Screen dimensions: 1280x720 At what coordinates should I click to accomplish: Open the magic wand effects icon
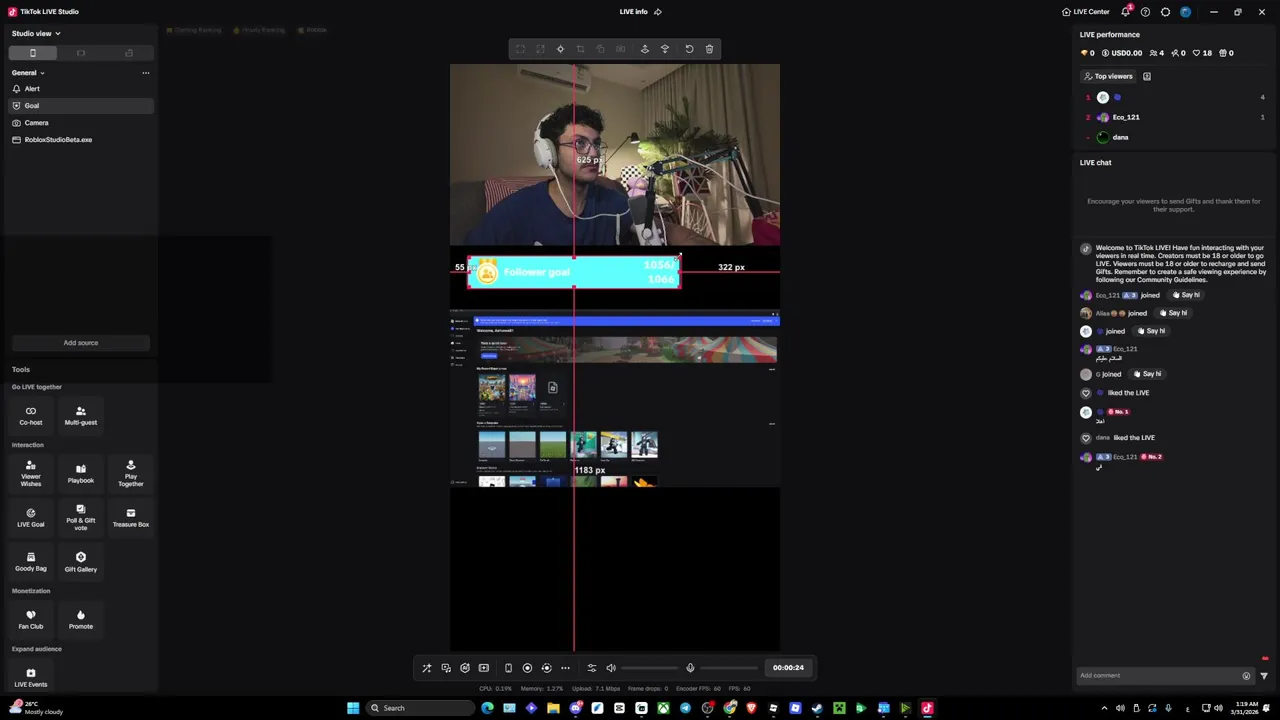(x=427, y=668)
